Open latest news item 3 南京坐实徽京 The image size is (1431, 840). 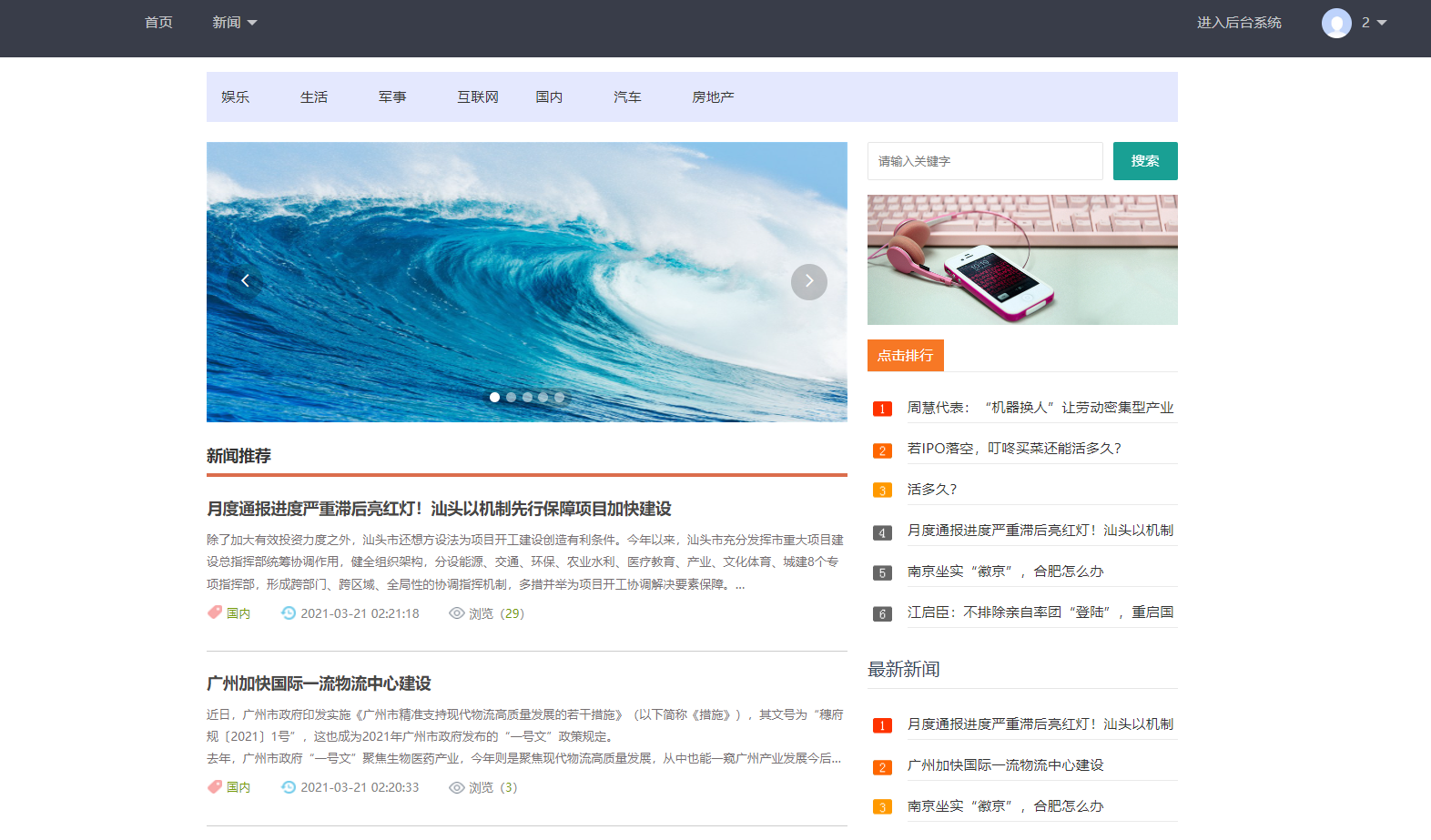click(x=1006, y=806)
